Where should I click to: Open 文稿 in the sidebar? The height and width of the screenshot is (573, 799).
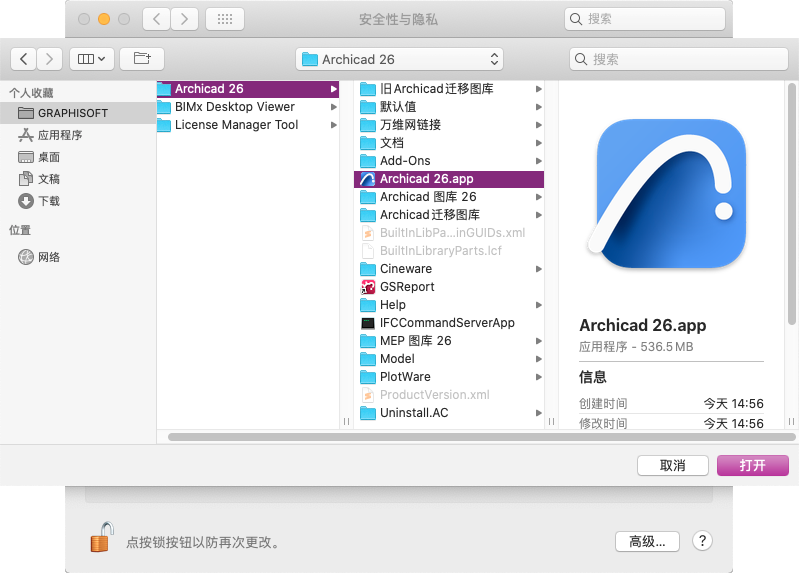point(78,179)
